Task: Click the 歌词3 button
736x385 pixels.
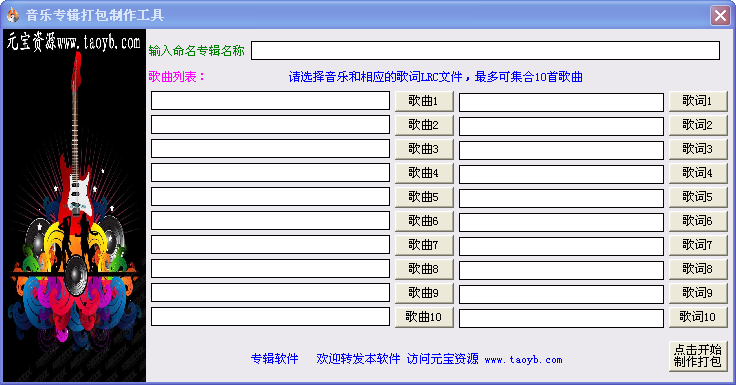Action: pos(698,149)
